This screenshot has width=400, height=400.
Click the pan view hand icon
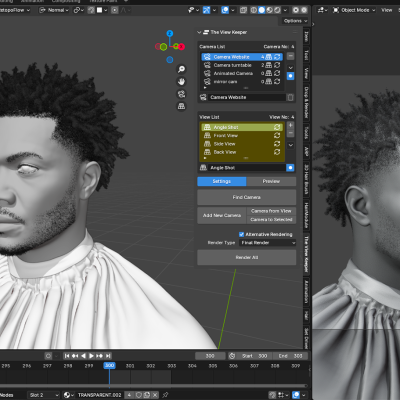(181, 82)
